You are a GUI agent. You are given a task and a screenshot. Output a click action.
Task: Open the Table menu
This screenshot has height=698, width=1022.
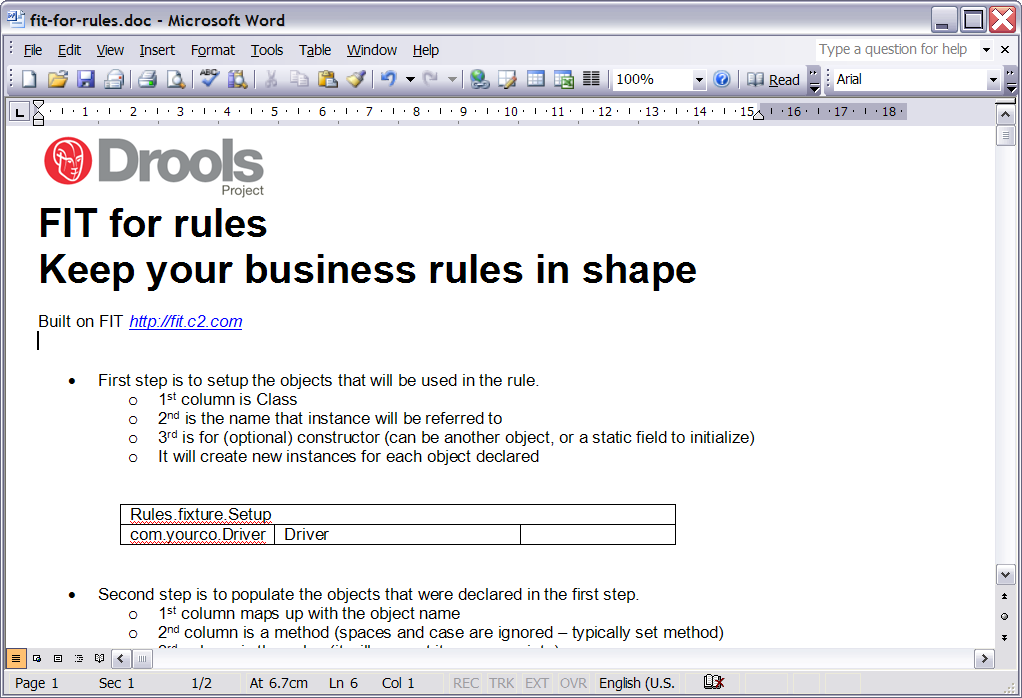[315, 50]
